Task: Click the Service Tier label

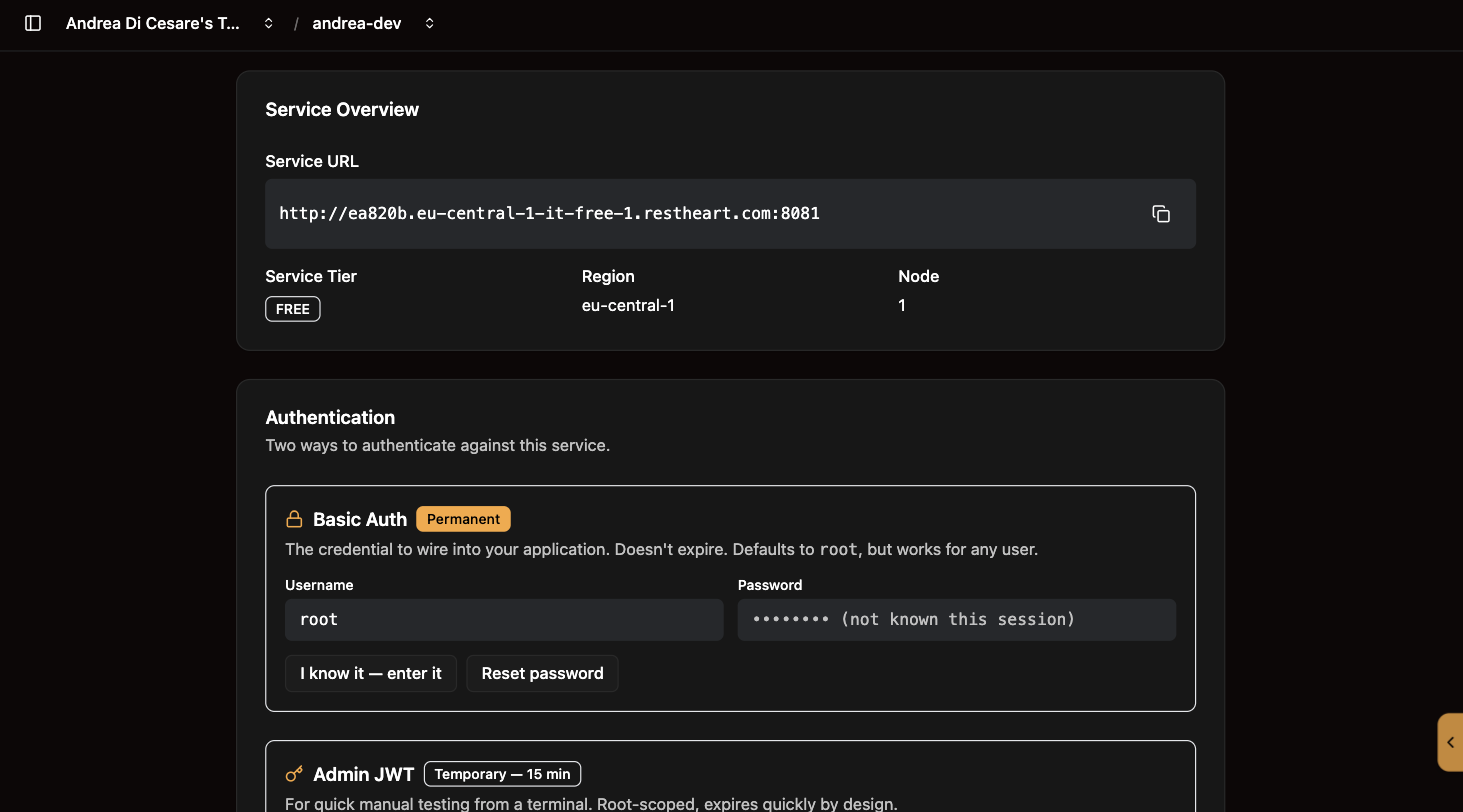Action: point(311,276)
